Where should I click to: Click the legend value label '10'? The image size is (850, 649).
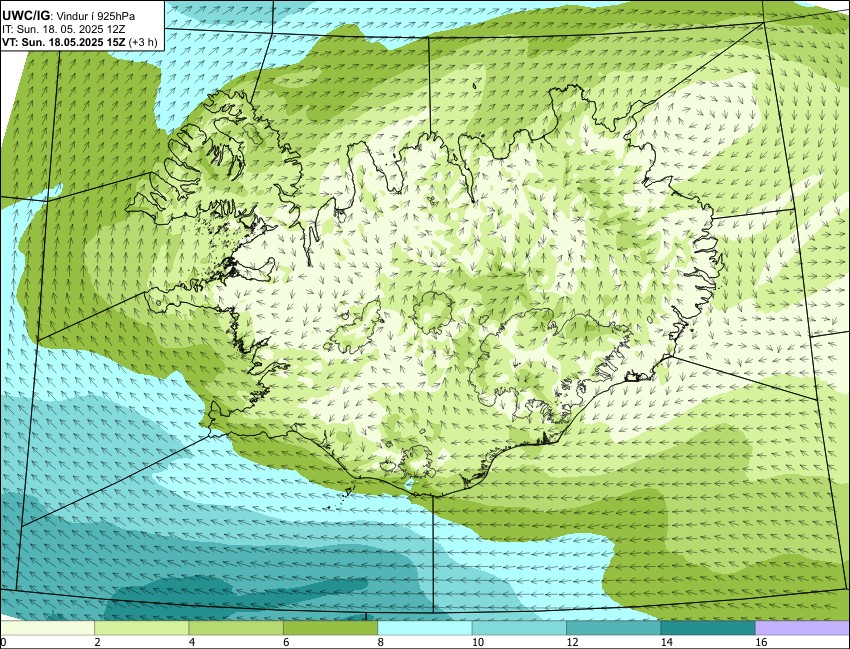[478, 642]
